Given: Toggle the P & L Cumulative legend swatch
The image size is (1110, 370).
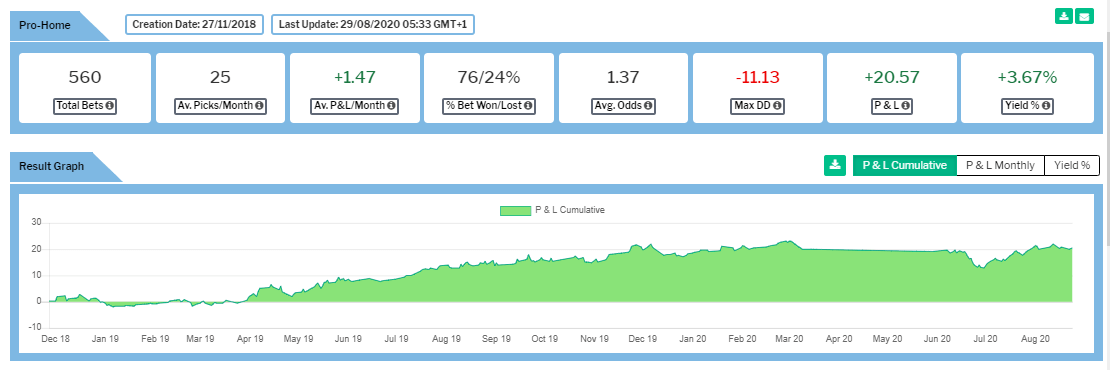Looking at the screenshot, I should click(x=515, y=210).
